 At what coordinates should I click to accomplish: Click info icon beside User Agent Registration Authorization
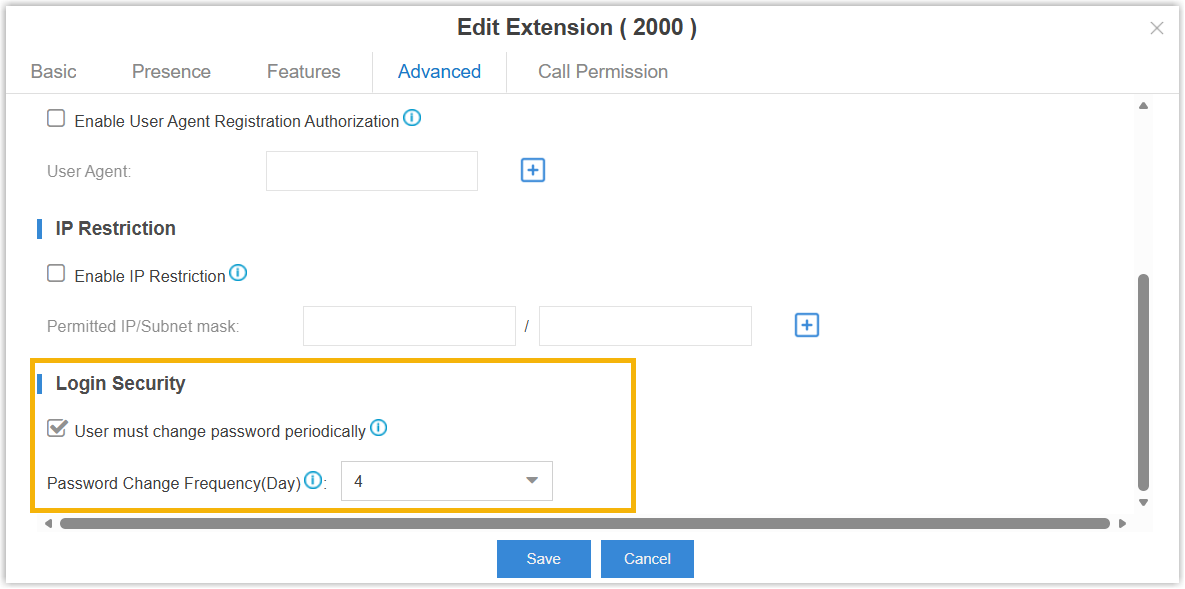tap(412, 118)
